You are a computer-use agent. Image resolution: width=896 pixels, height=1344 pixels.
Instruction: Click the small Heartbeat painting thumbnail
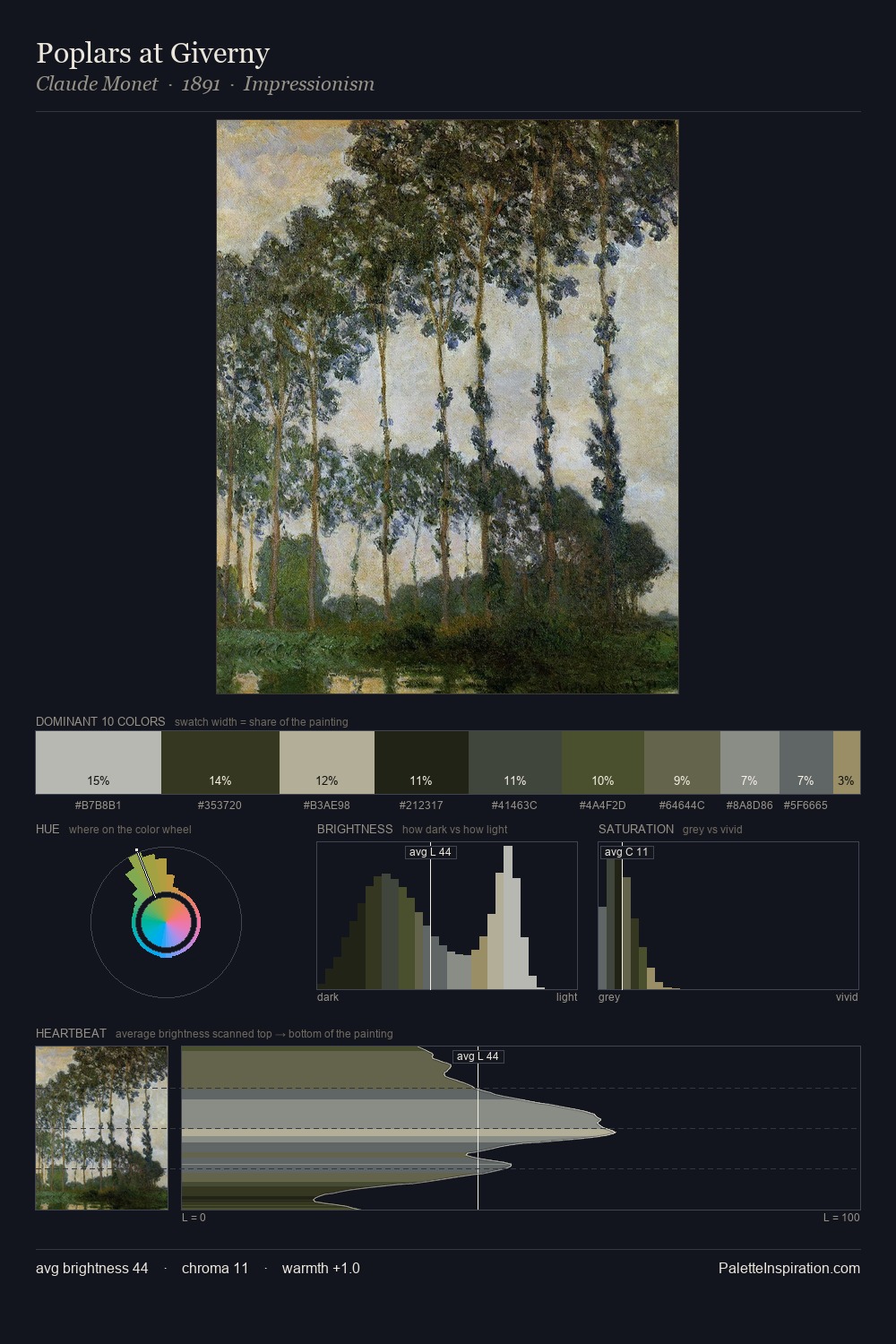(101, 1128)
